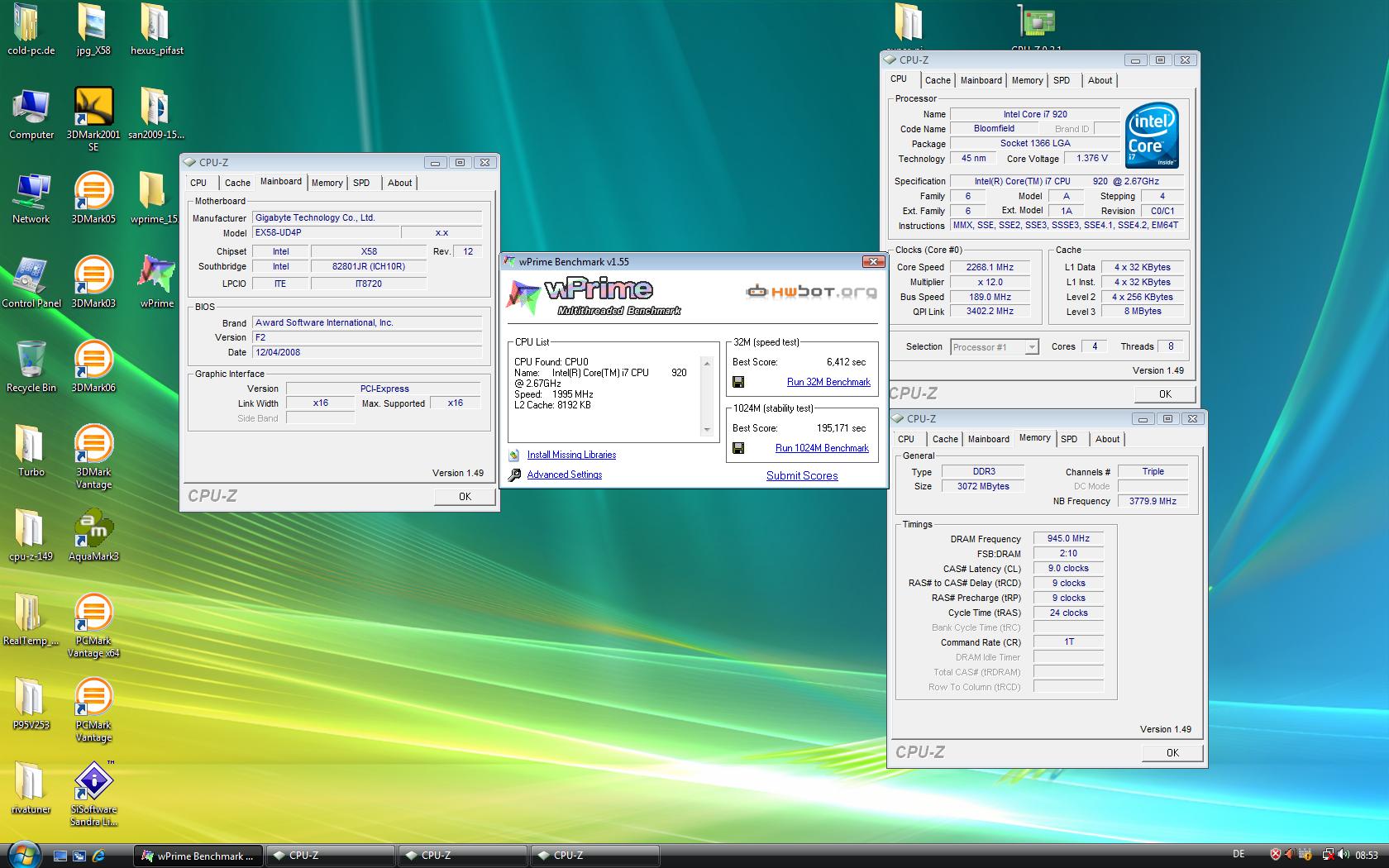
Task: Click OK in CPU tab CPU-Z window
Action: pos(1165,393)
